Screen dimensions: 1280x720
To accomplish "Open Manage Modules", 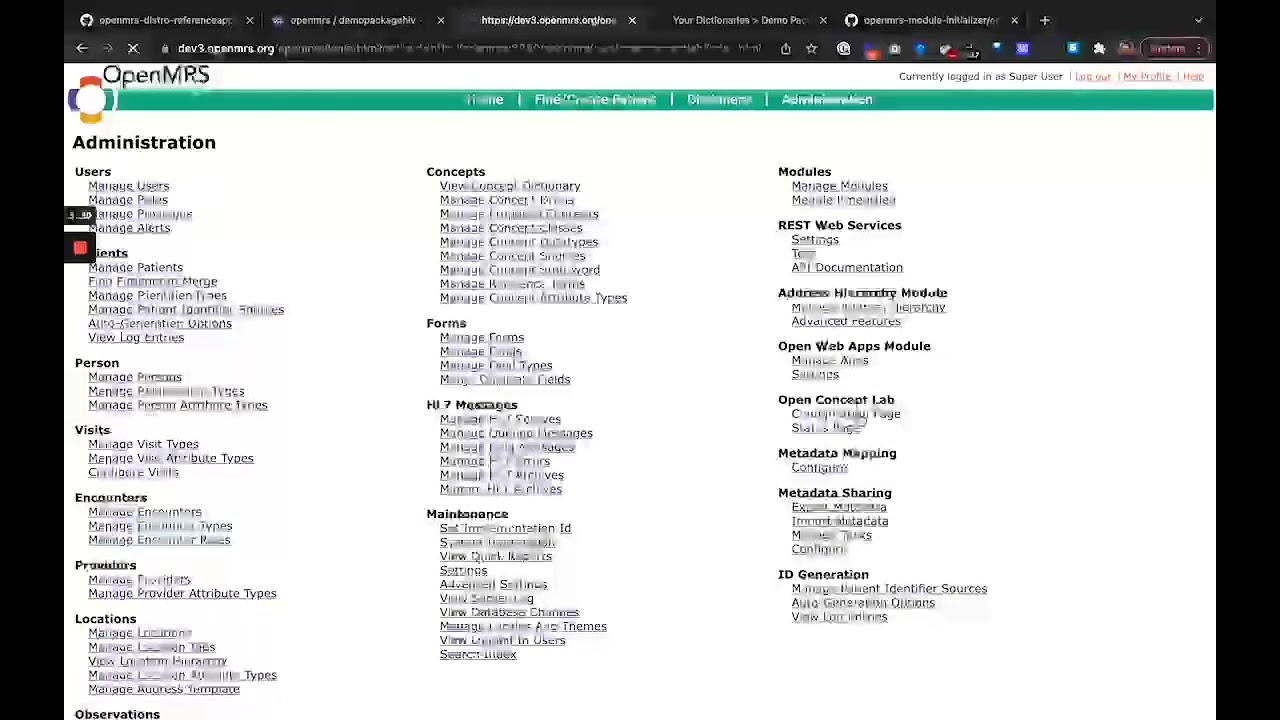I will [x=840, y=186].
